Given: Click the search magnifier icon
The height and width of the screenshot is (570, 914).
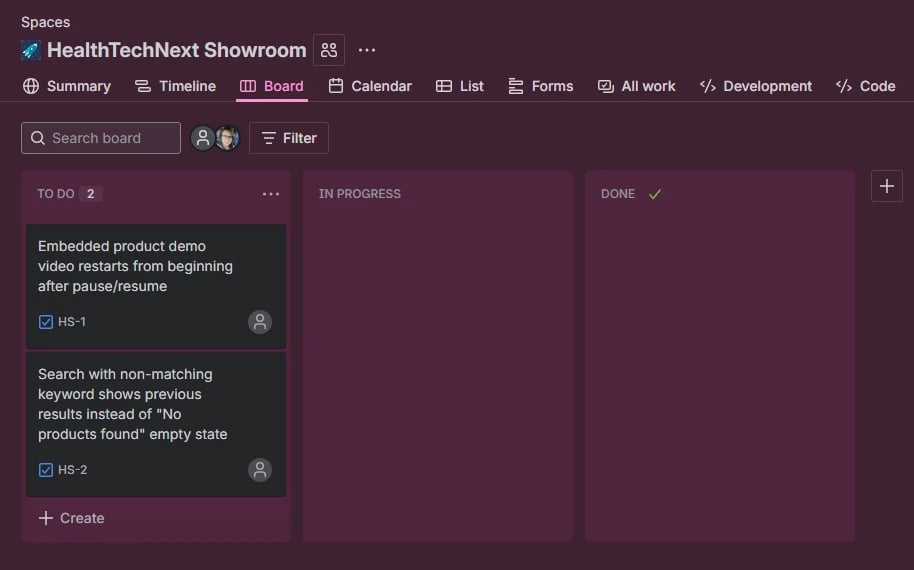Looking at the screenshot, I should (38, 138).
